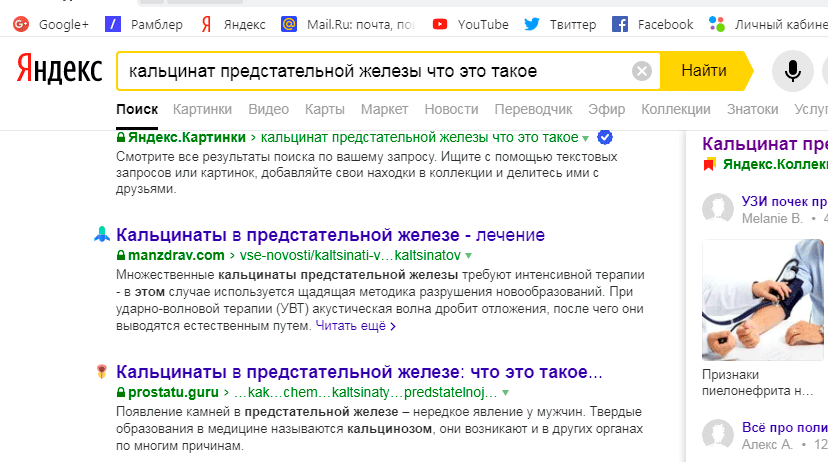Open the Личный кабинет bookmark icon
The width and height of the screenshot is (828, 462).
coord(717,24)
